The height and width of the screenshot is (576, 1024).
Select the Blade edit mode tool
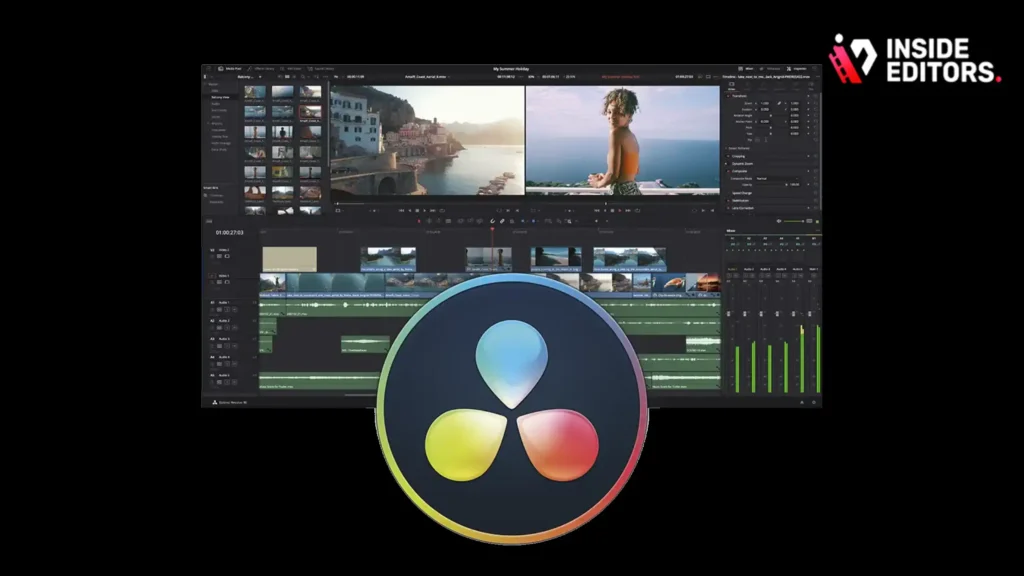click(x=448, y=221)
